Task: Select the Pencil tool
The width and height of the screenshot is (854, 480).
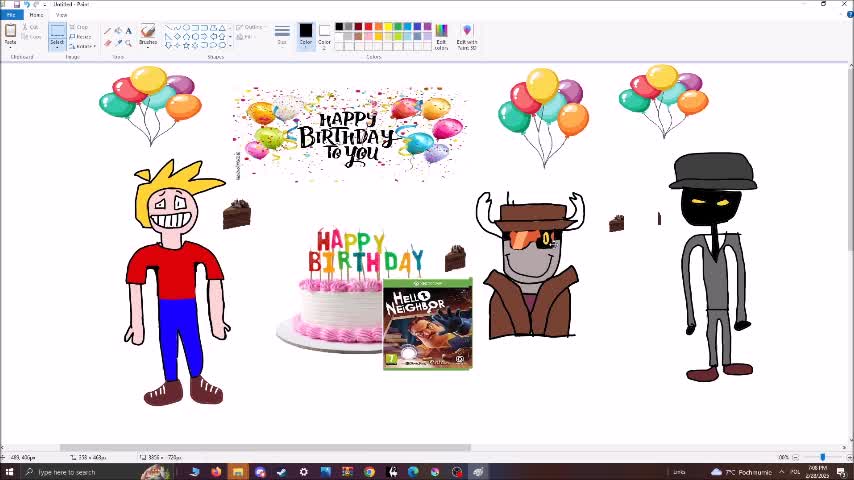Action: 108,31
